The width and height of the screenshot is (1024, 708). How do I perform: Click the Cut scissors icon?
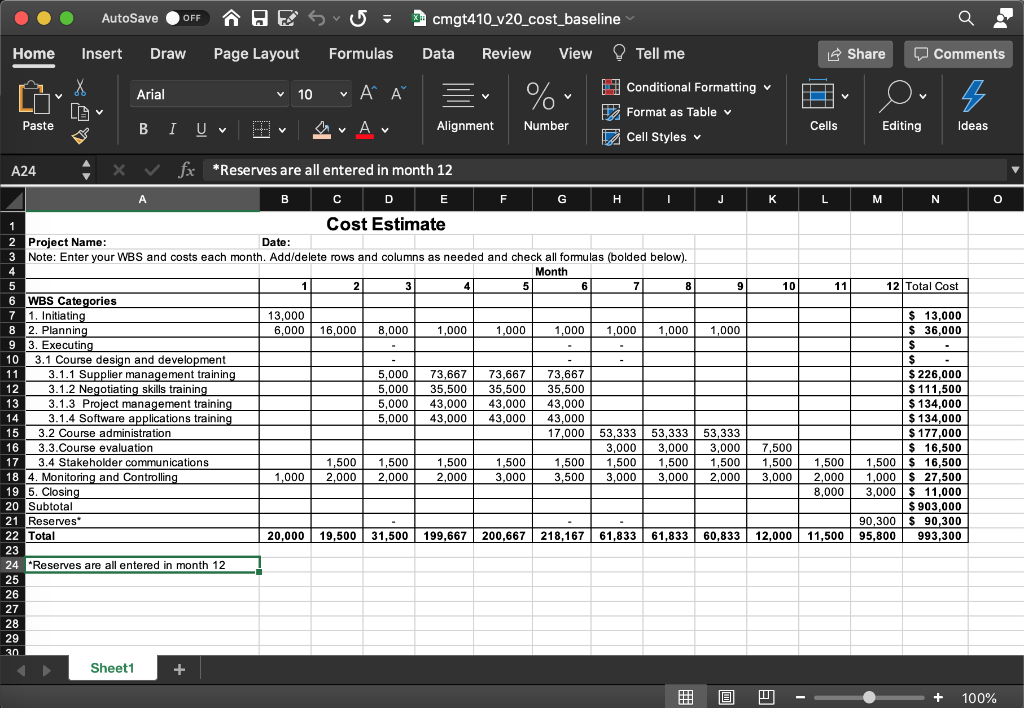point(80,88)
